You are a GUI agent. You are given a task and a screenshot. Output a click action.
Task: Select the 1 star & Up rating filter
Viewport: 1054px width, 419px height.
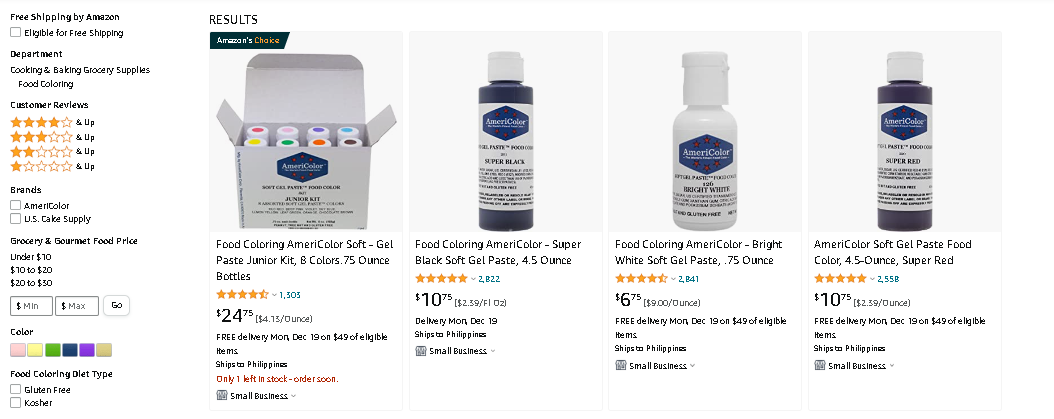click(52, 166)
